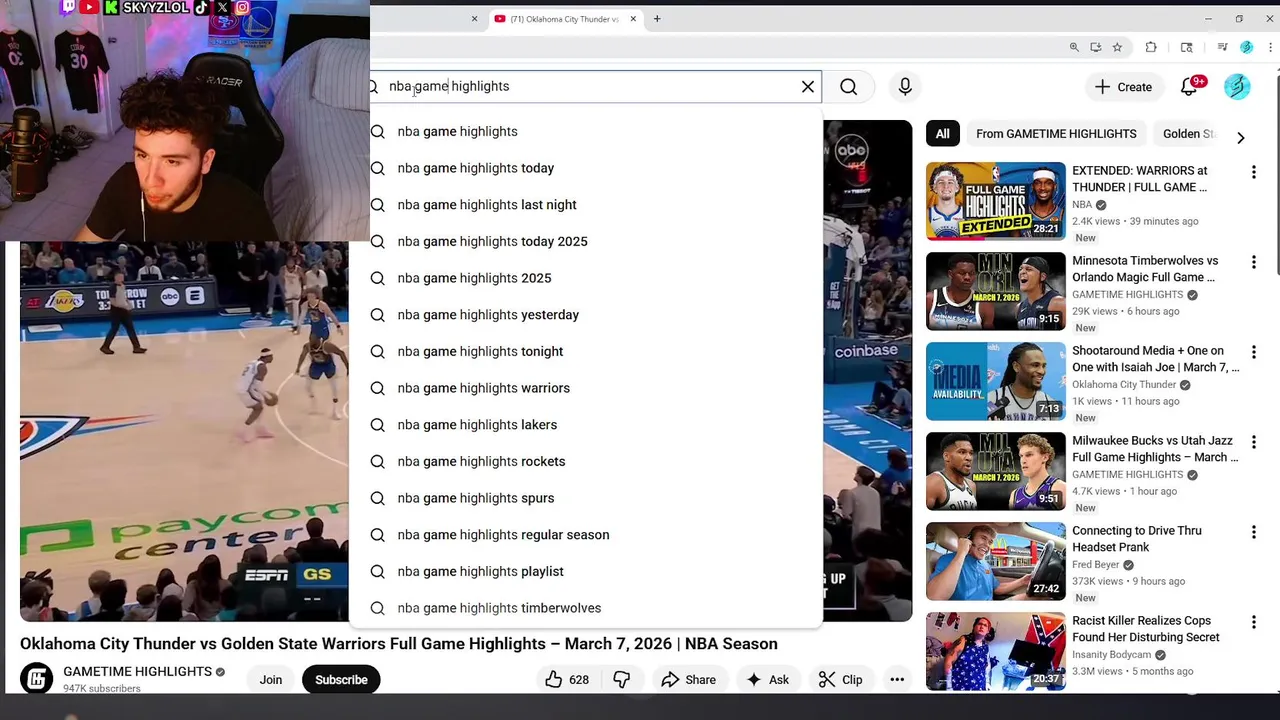The image size is (1280, 720).
Task: Open options for Timberwolves vs Magic video
Action: click(1253, 262)
